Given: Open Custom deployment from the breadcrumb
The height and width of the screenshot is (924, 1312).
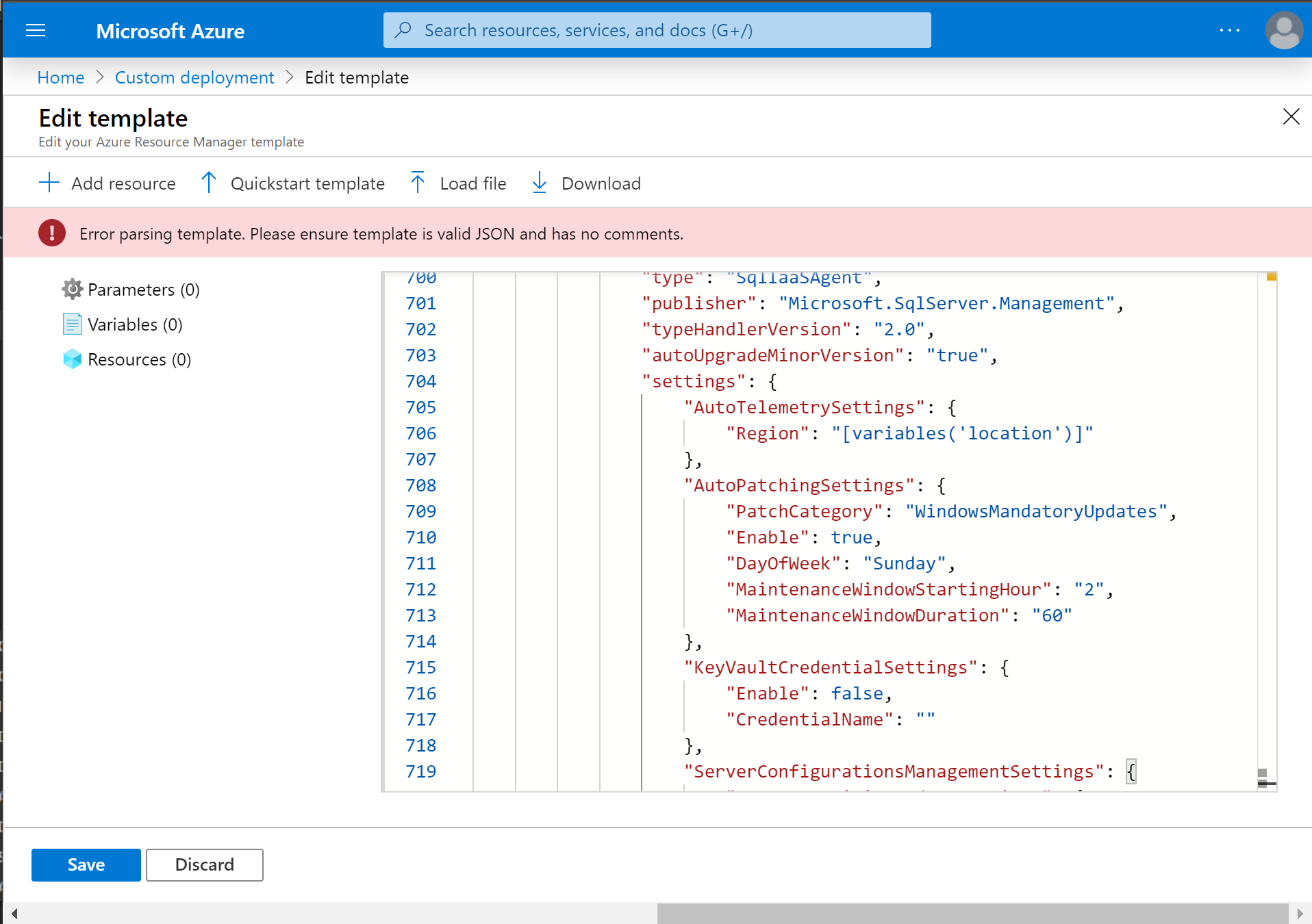Looking at the screenshot, I should (x=194, y=77).
